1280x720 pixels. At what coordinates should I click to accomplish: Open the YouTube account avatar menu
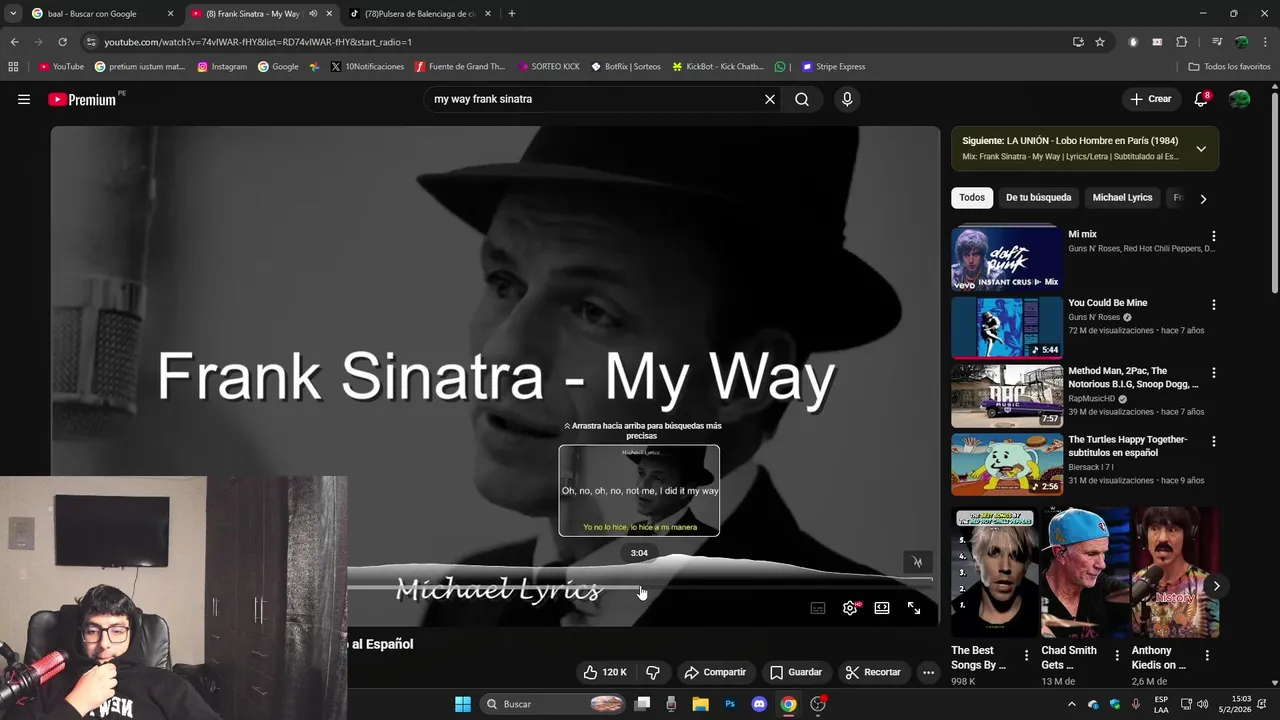(x=1239, y=99)
